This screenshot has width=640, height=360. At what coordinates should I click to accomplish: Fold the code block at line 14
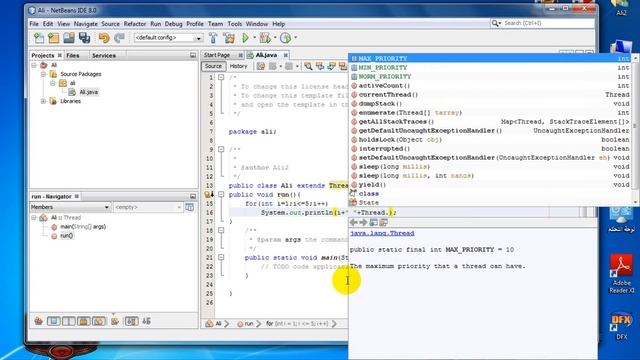pos(221,194)
